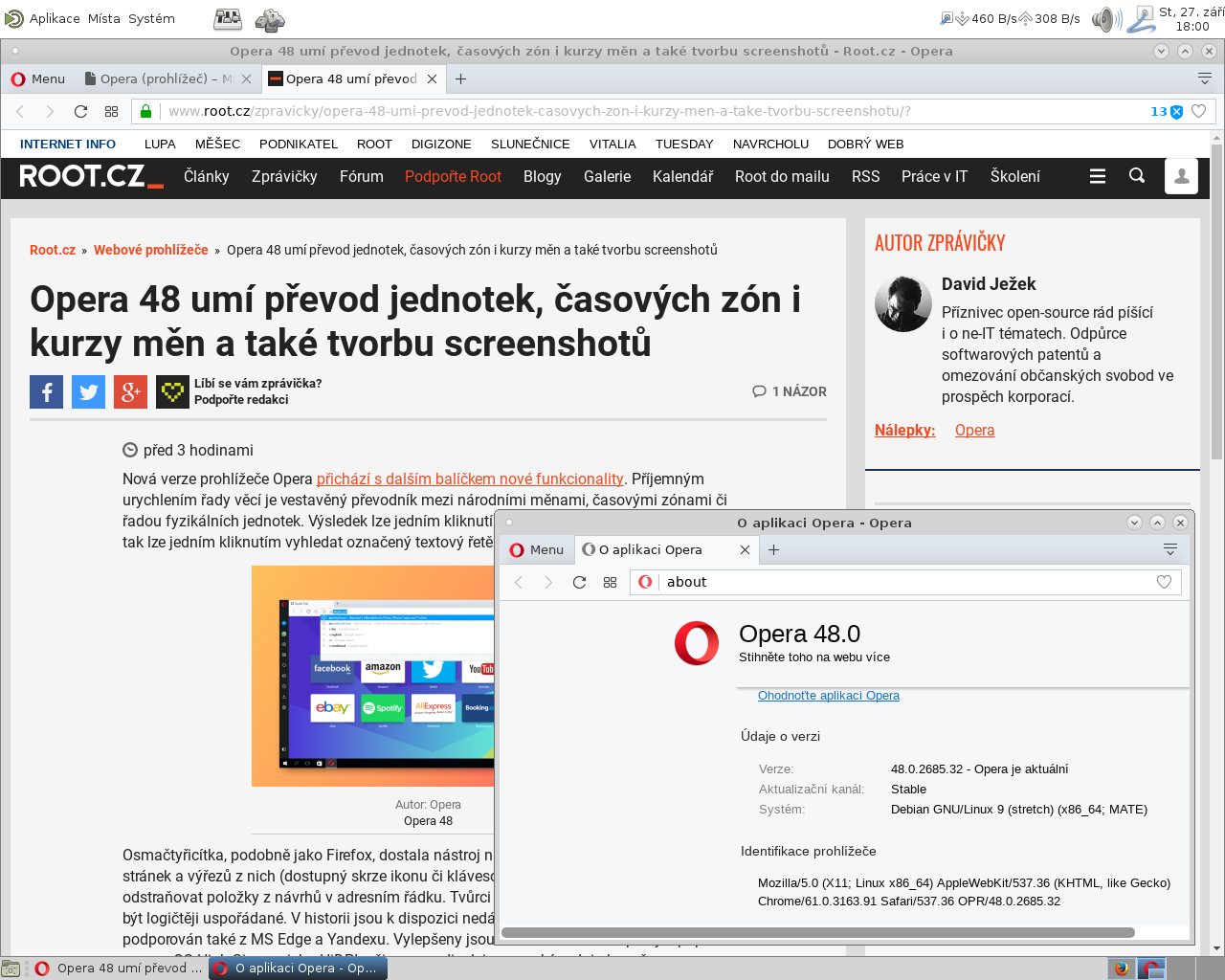Share article on Google Plus

(x=130, y=392)
